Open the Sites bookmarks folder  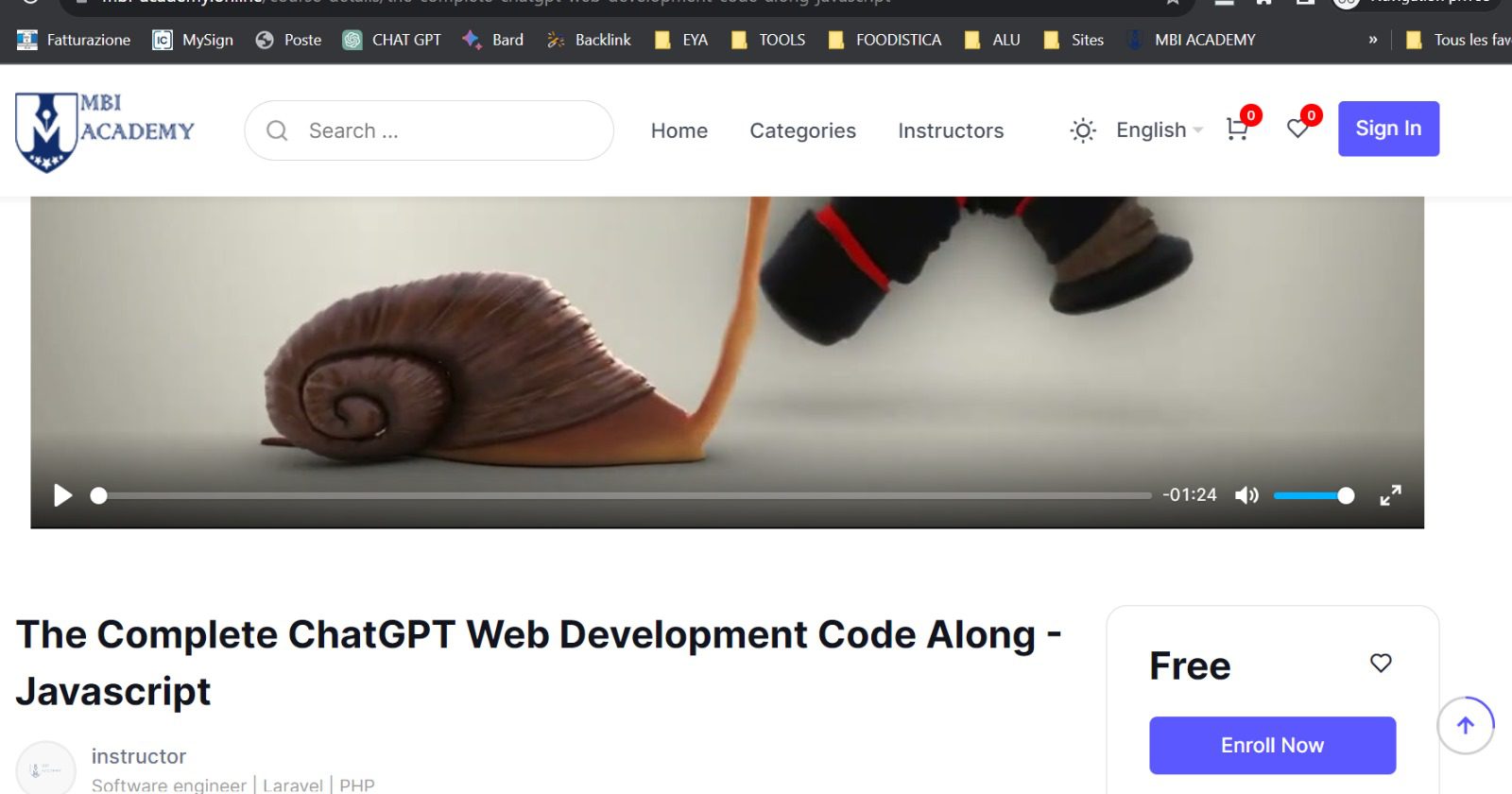pos(1074,40)
